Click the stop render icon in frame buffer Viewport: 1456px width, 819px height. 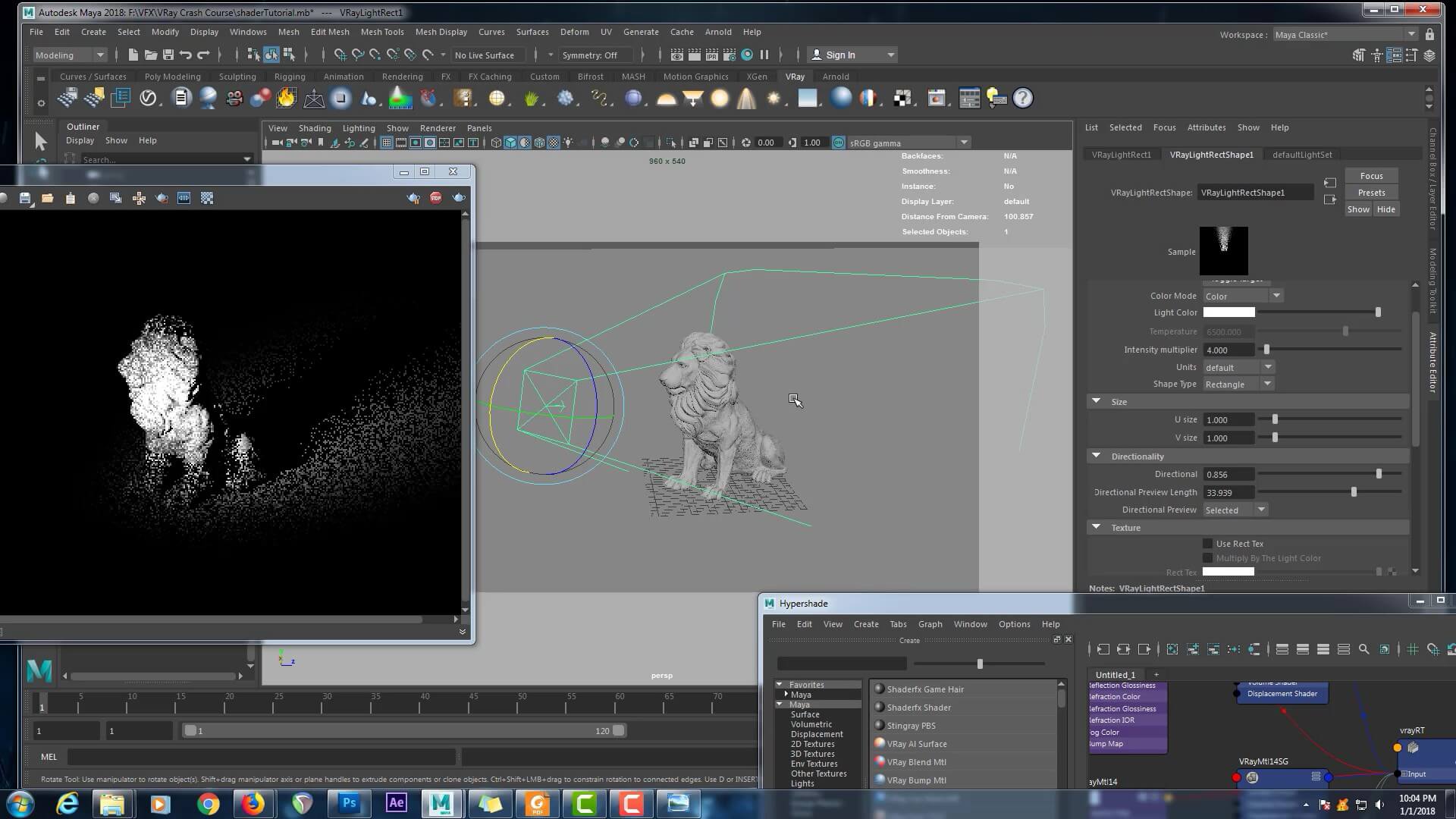click(436, 198)
